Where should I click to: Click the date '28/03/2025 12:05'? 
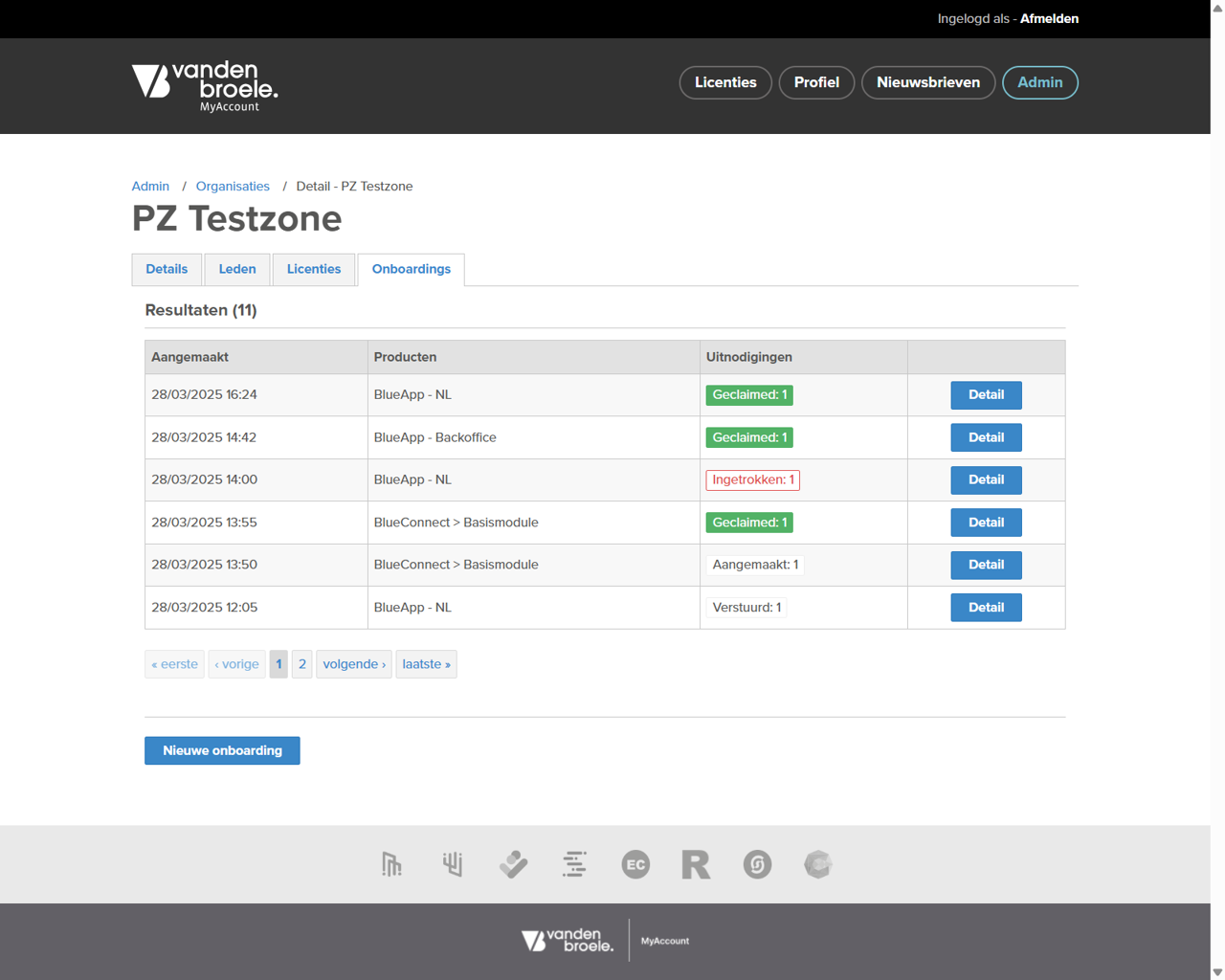coord(204,607)
